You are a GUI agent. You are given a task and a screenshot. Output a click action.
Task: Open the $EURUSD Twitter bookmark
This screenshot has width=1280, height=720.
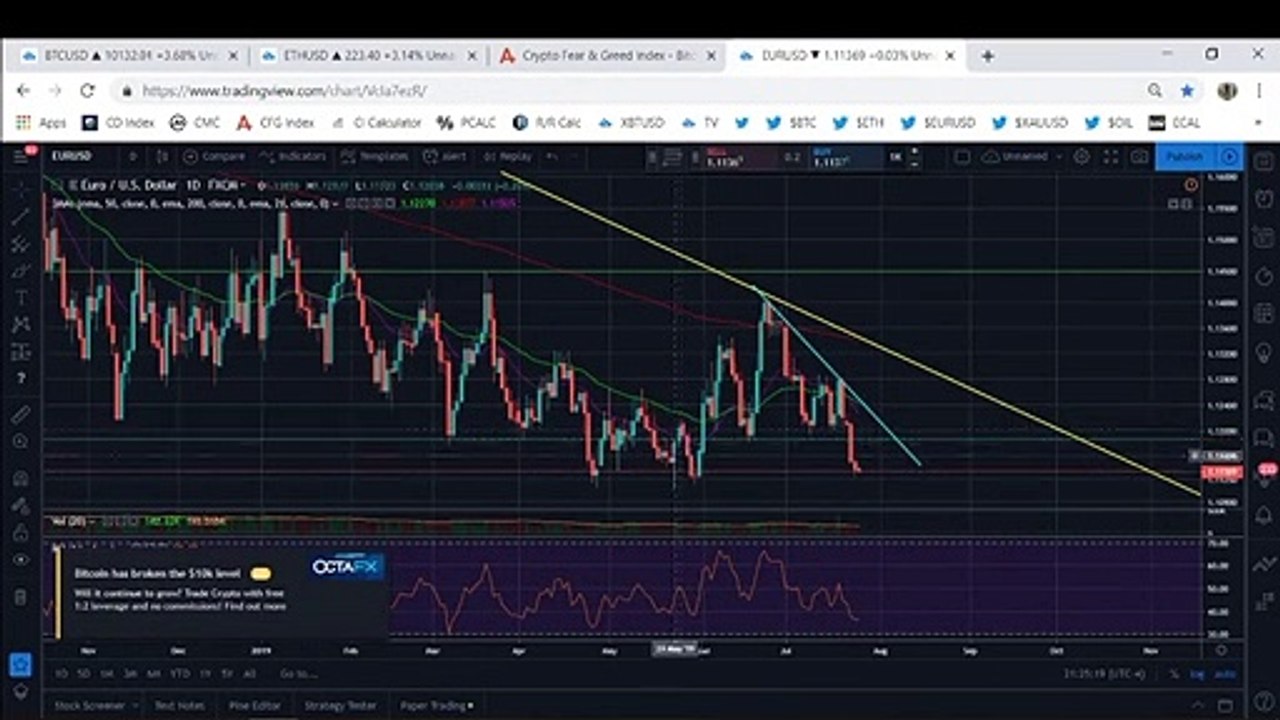pos(938,123)
